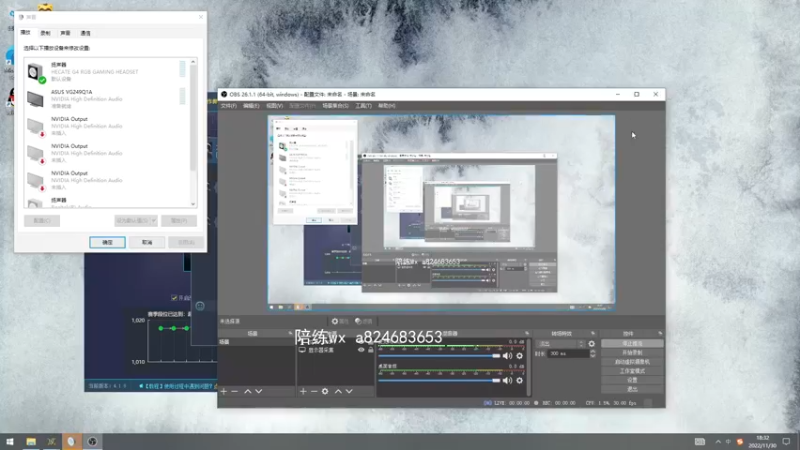Open the transition settings gear icon

click(591, 344)
